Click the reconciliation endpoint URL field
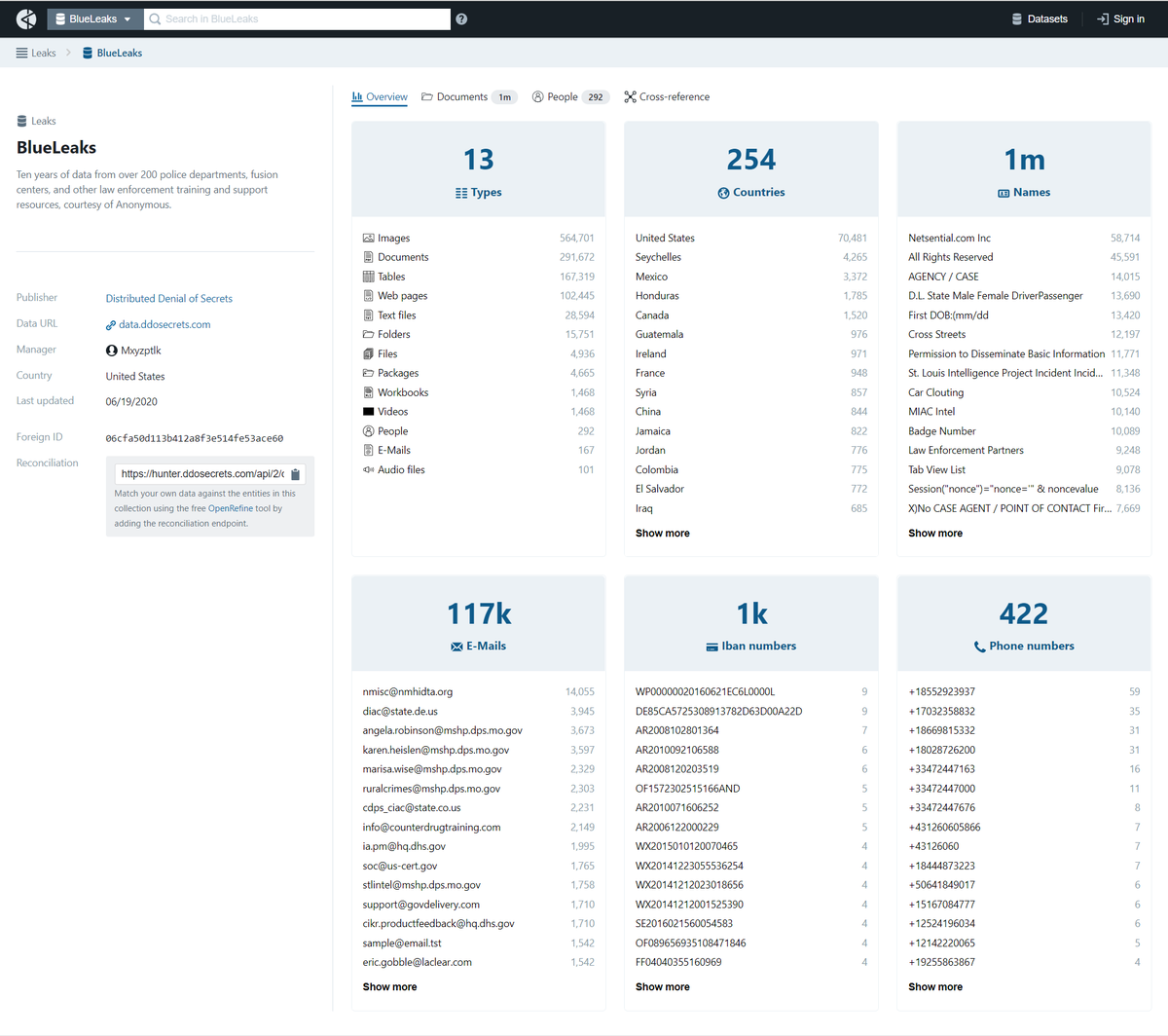1168x1036 pixels. 202,474
